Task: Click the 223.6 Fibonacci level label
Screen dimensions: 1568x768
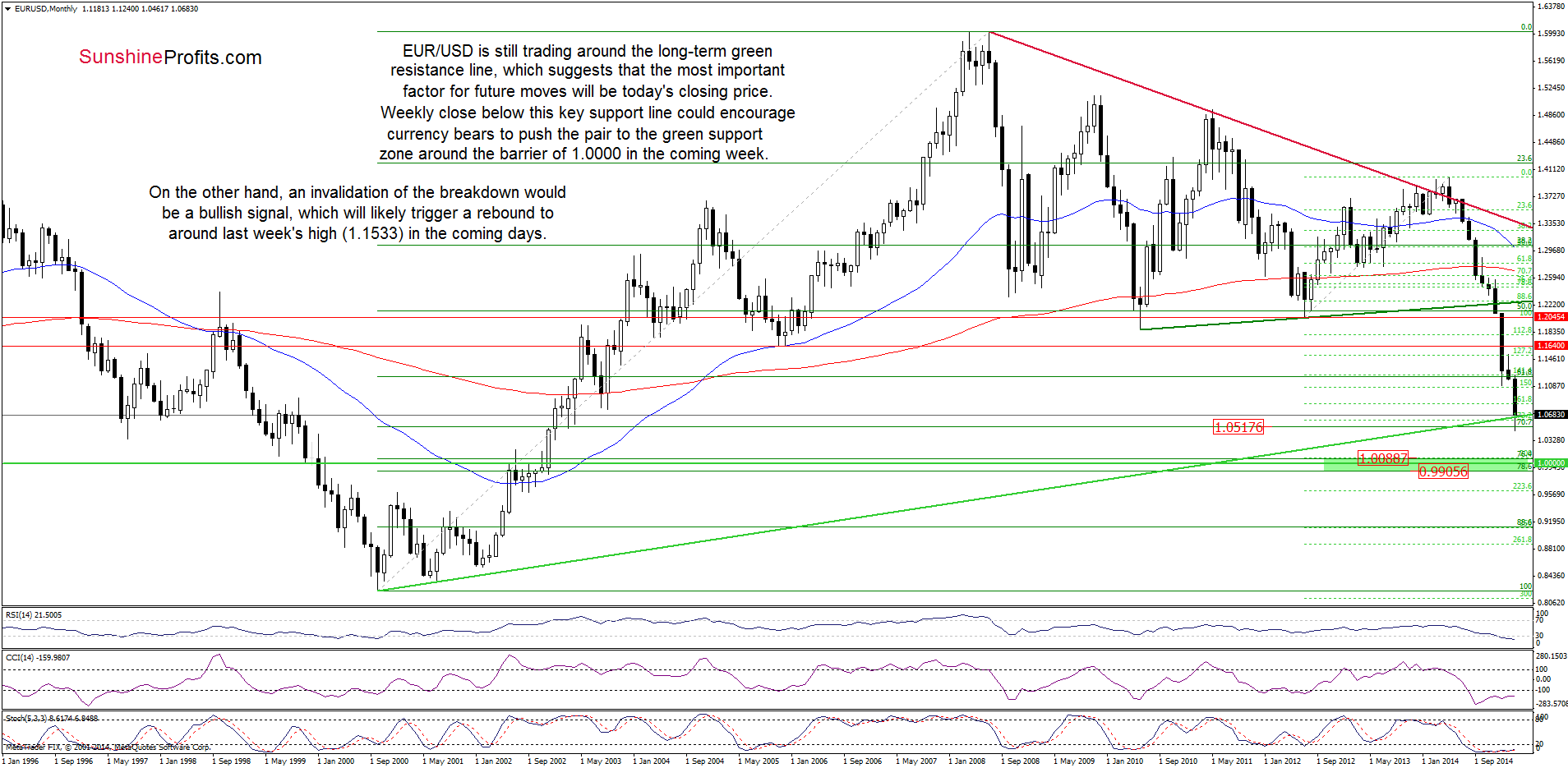Action: (1523, 486)
